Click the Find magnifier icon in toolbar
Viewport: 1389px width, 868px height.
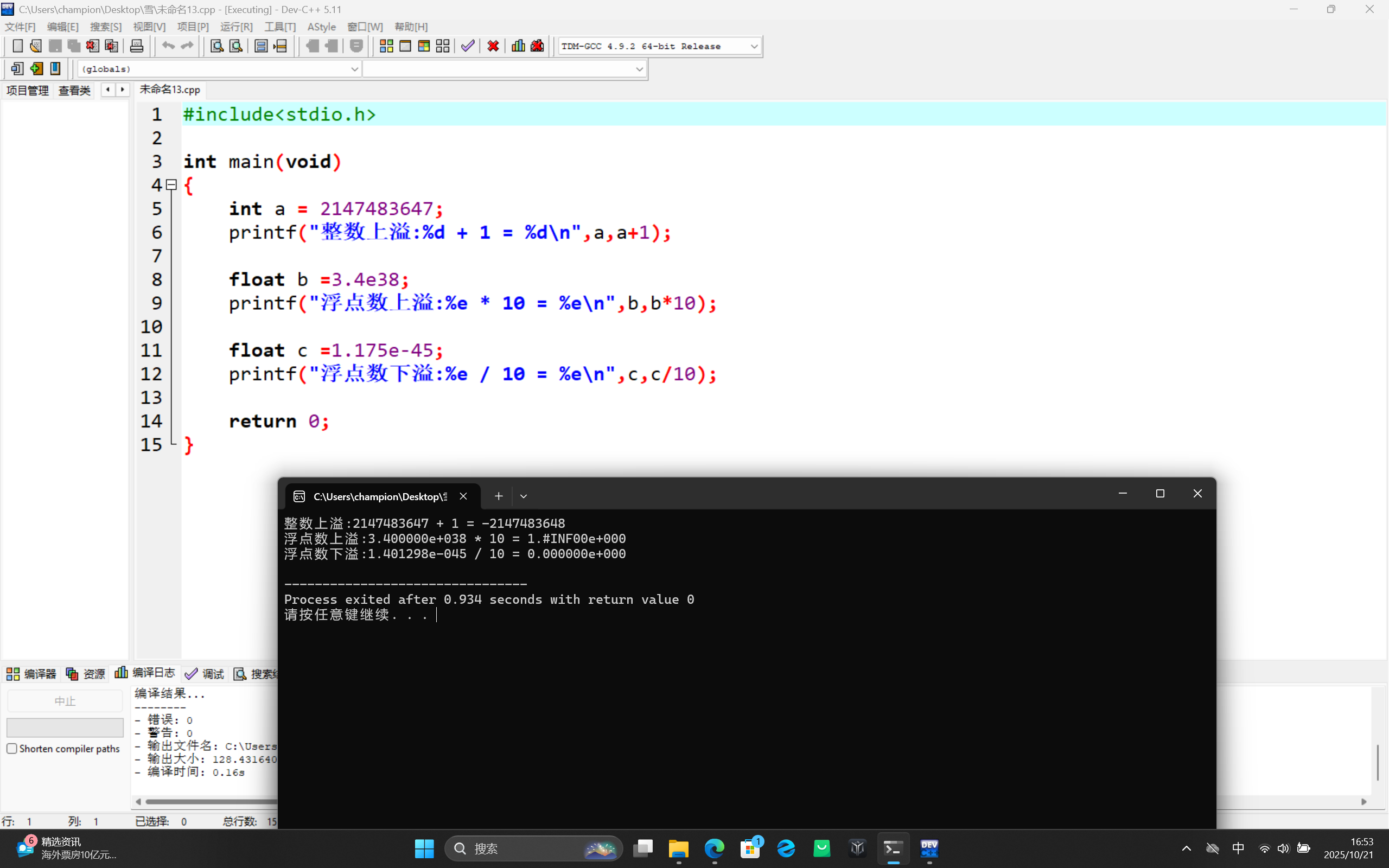click(216, 46)
